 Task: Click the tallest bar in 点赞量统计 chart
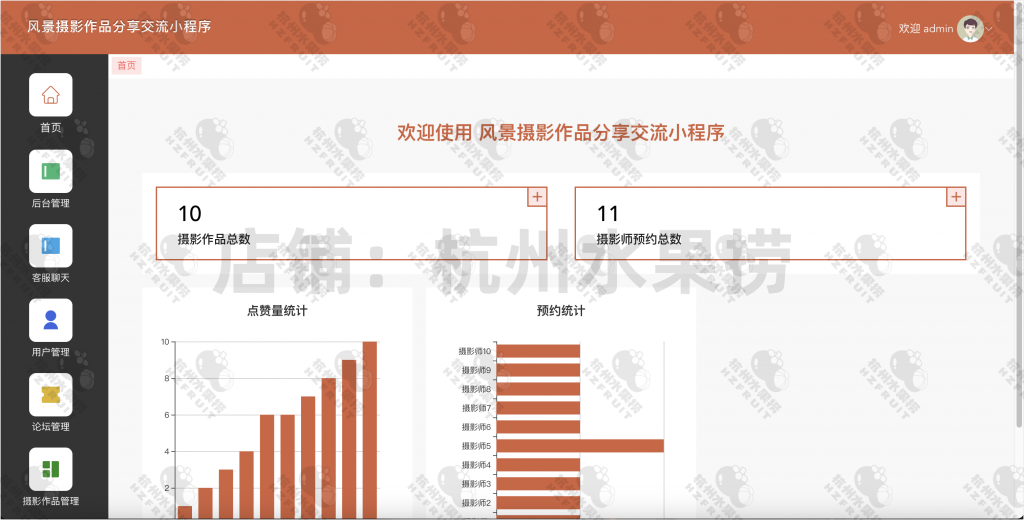click(x=370, y=430)
